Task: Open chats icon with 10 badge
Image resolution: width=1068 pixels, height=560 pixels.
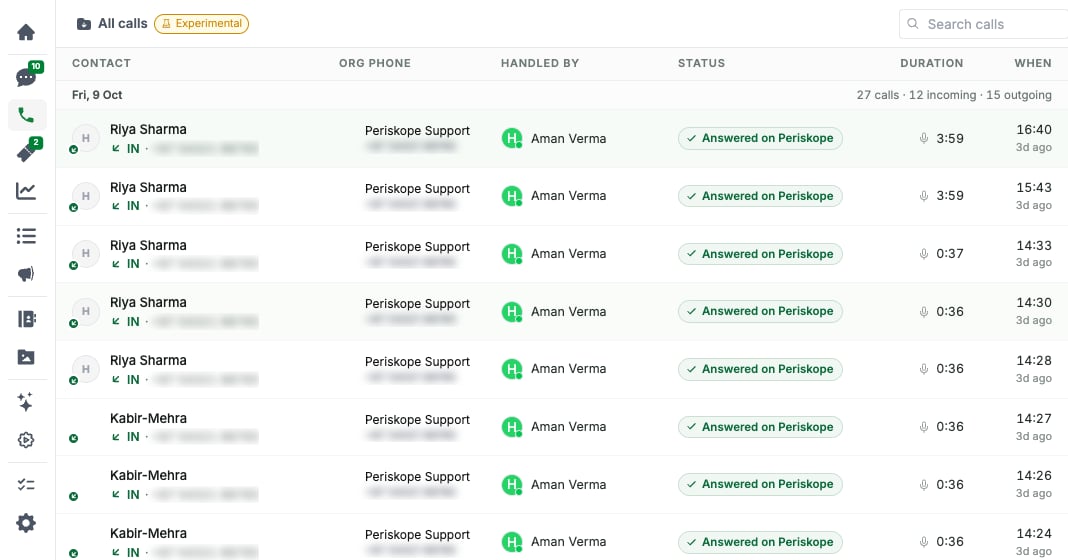Action: (27, 76)
